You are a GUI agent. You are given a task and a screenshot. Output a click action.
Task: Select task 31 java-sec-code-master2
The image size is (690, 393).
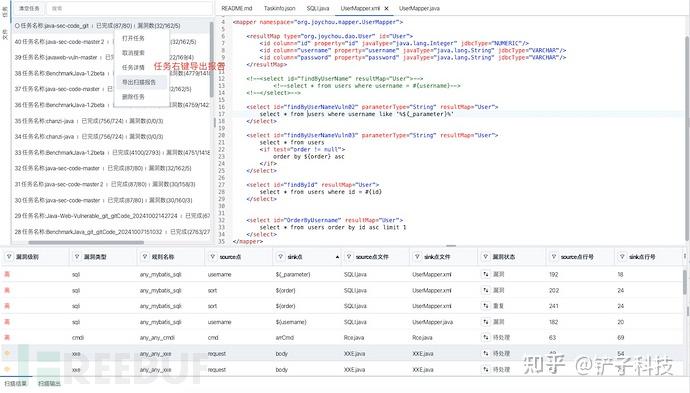(111, 184)
